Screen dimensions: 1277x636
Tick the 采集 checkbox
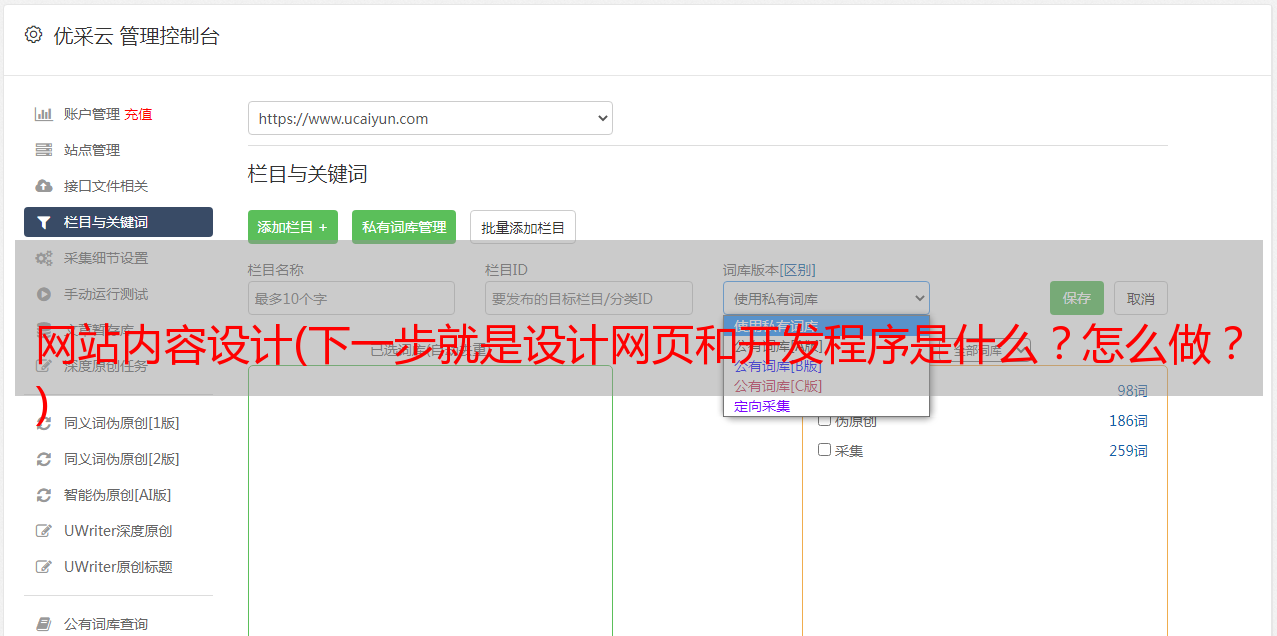click(825, 450)
